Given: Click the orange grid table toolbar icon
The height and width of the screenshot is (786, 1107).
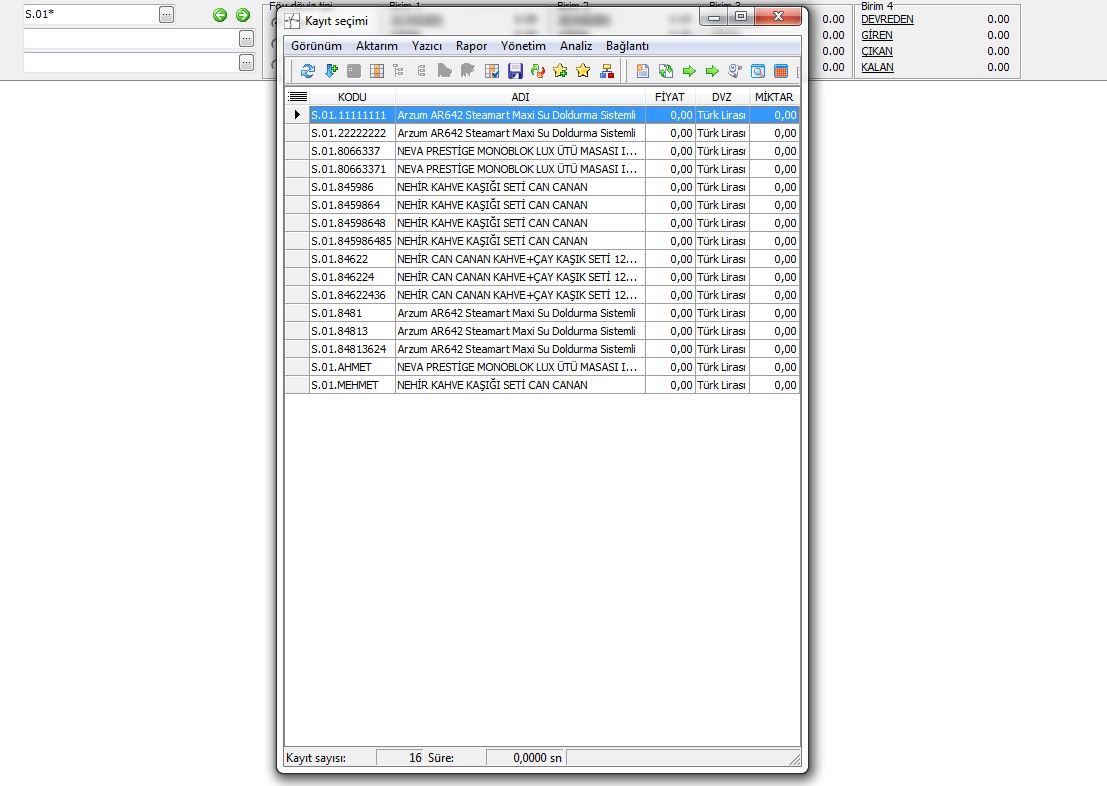Looking at the screenshot, I should pos(377,71).
